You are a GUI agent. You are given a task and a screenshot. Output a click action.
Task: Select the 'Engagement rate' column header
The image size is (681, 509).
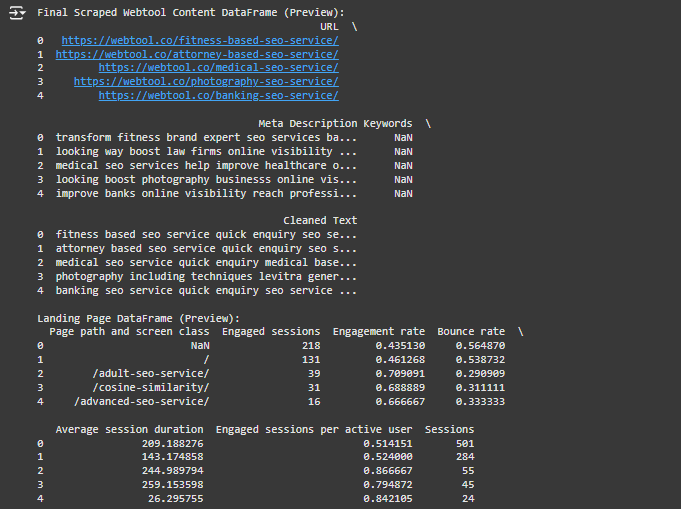click(379, 332)
